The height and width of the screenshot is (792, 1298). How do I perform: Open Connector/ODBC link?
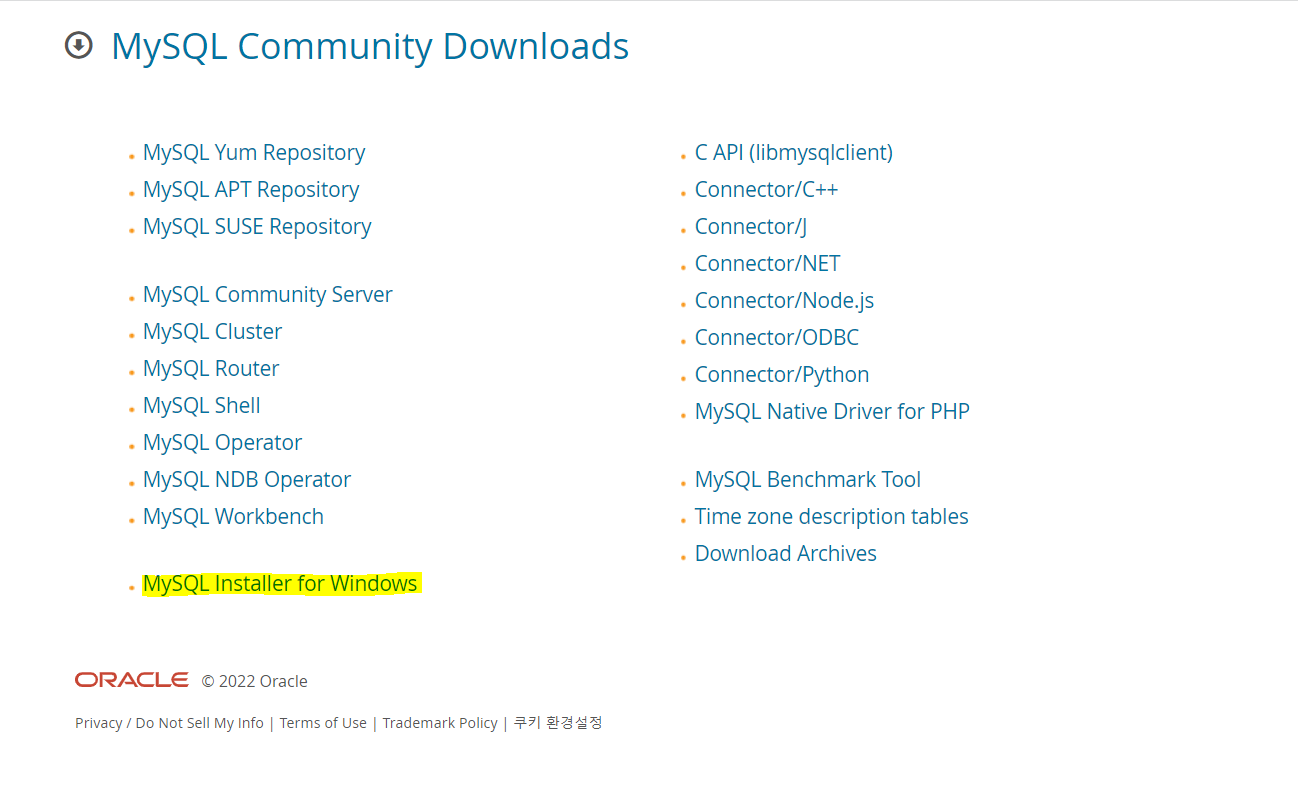[777, 338]
